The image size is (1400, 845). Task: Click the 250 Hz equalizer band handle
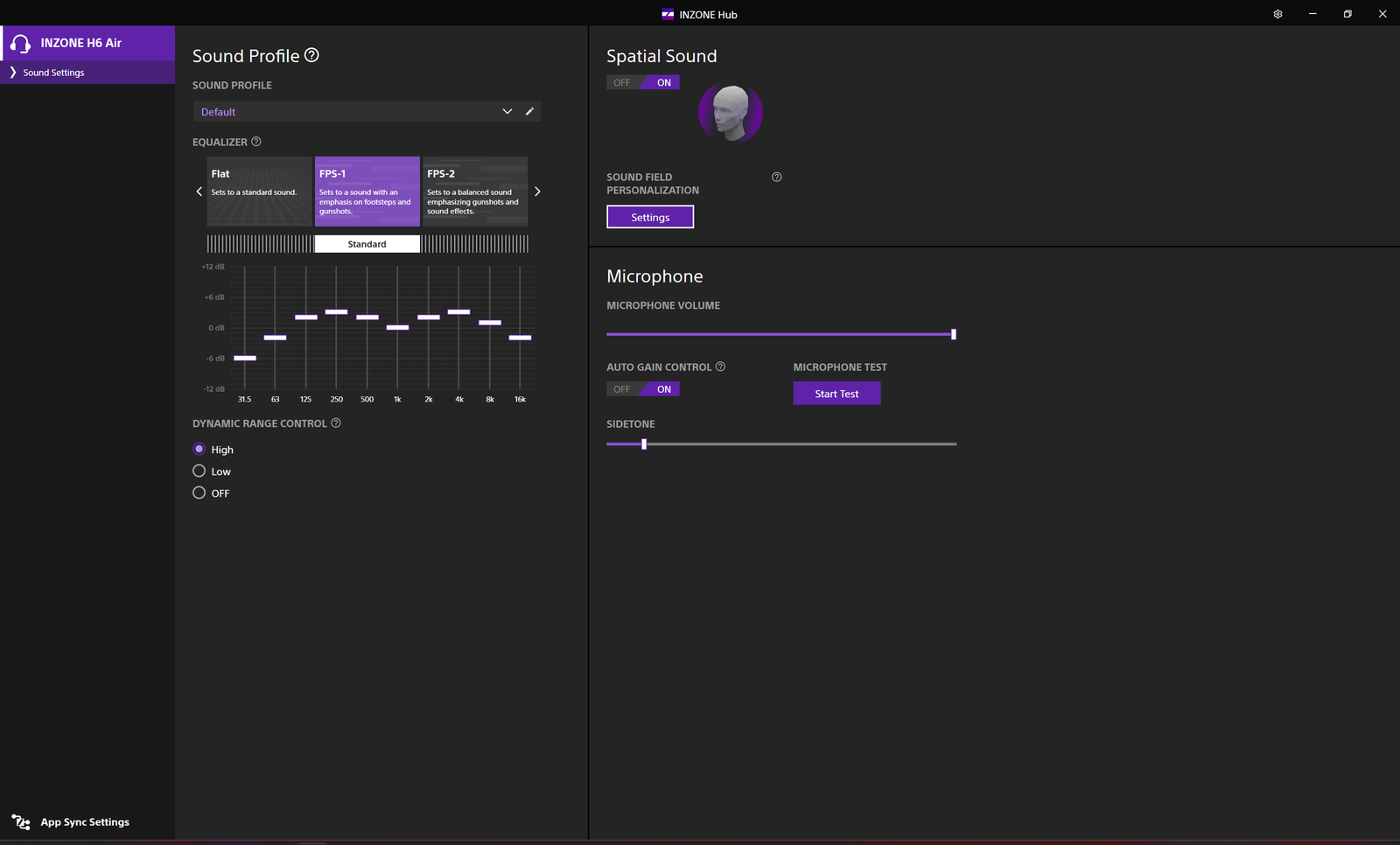point(337,311)
